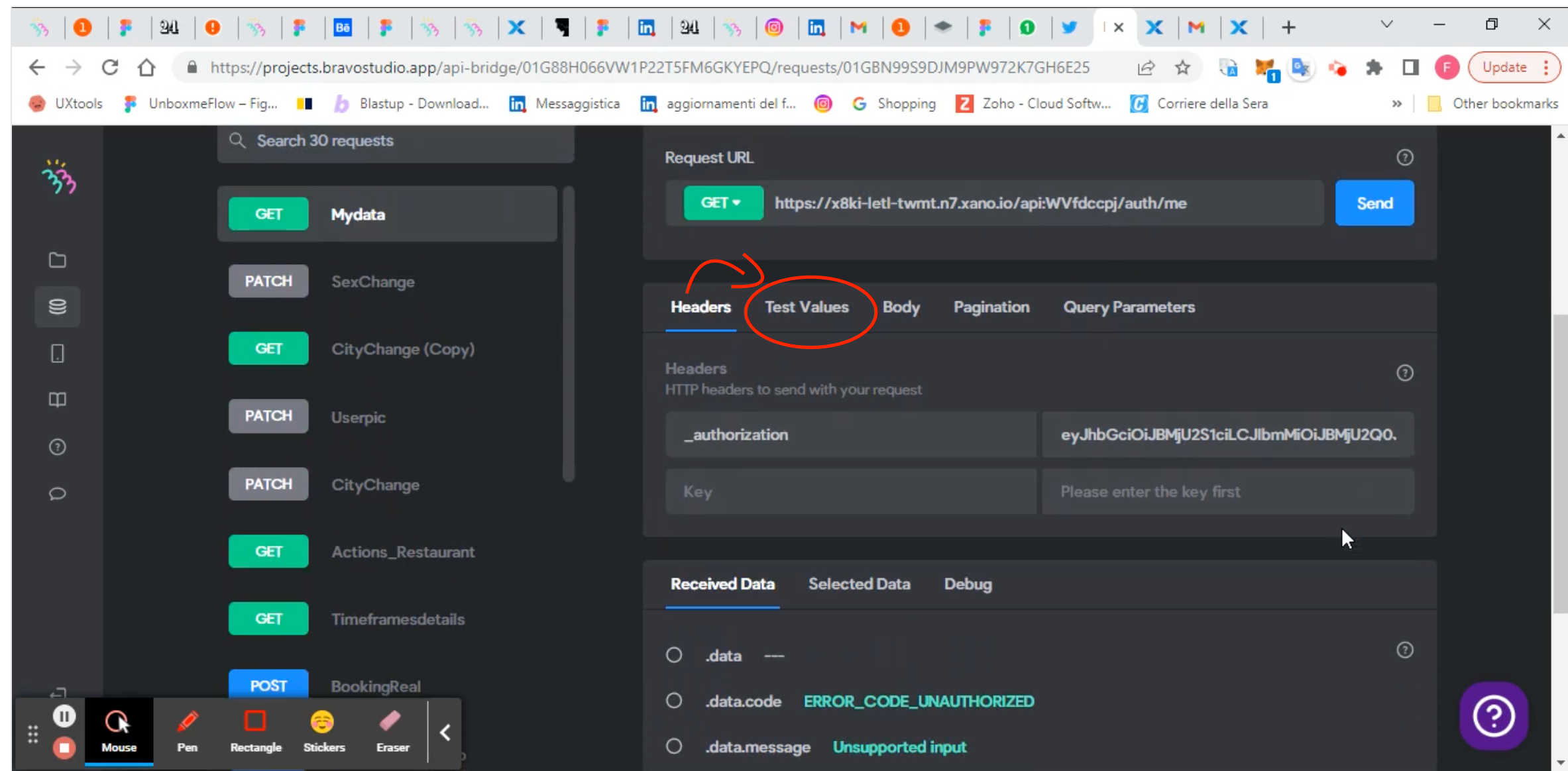Stop the screen recording
Viewport: 1568px width, 771px height.
64,748
